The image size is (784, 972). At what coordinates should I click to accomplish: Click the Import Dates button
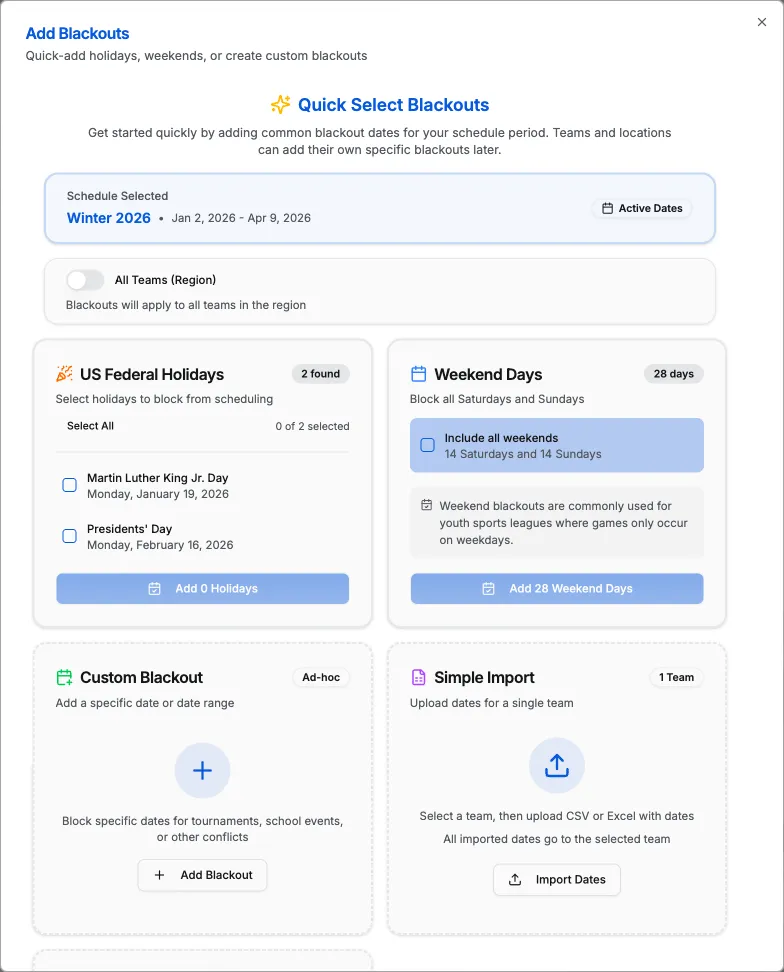pos(556,880)
